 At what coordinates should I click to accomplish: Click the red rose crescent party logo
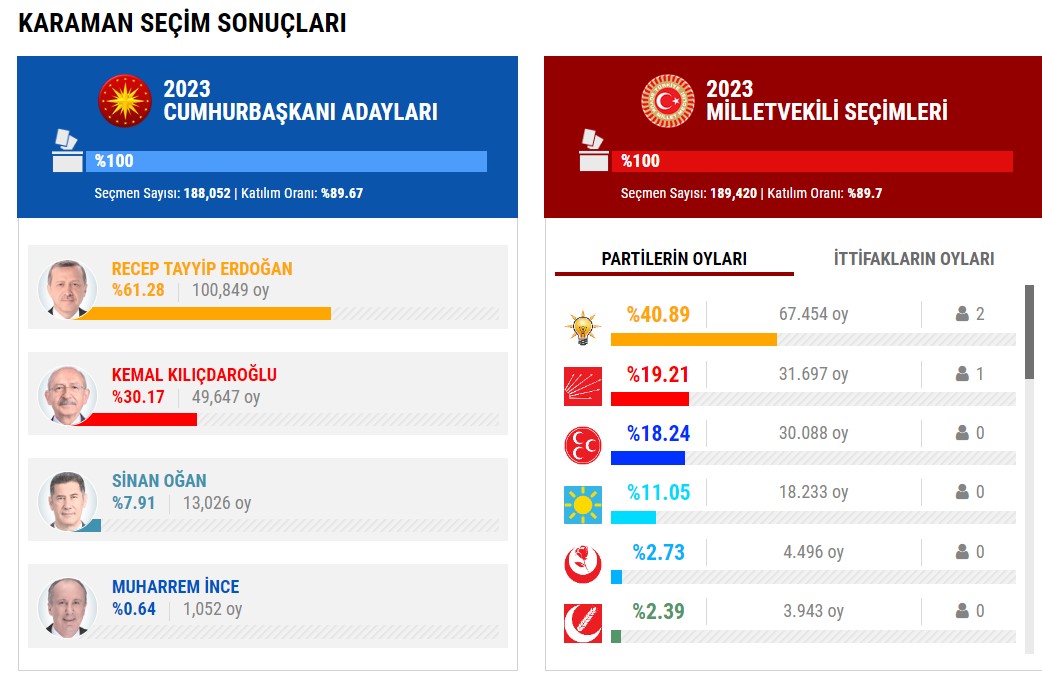point(582,564)
